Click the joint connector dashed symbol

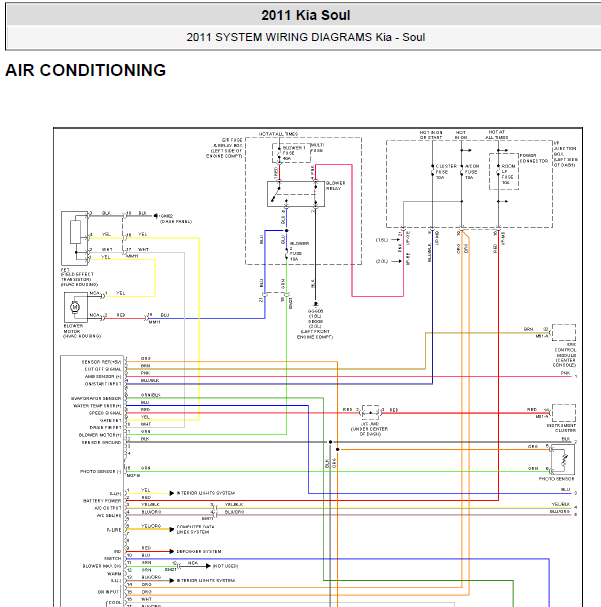click(370, 413)
